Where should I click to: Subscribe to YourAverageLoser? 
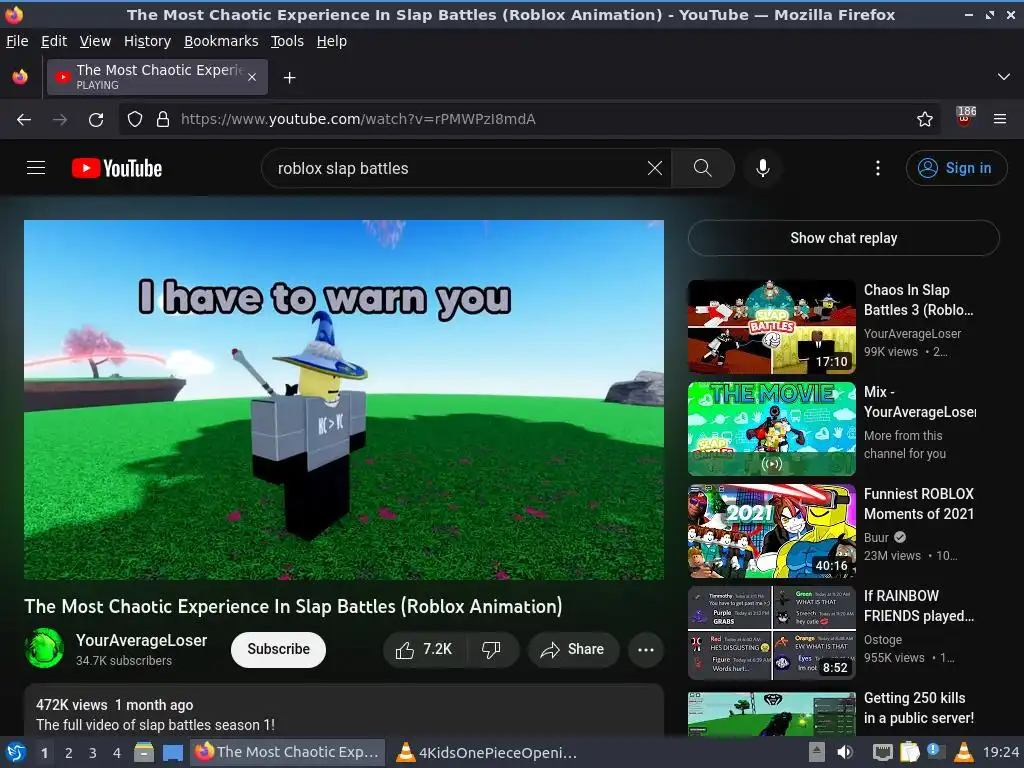pos(278,649)
